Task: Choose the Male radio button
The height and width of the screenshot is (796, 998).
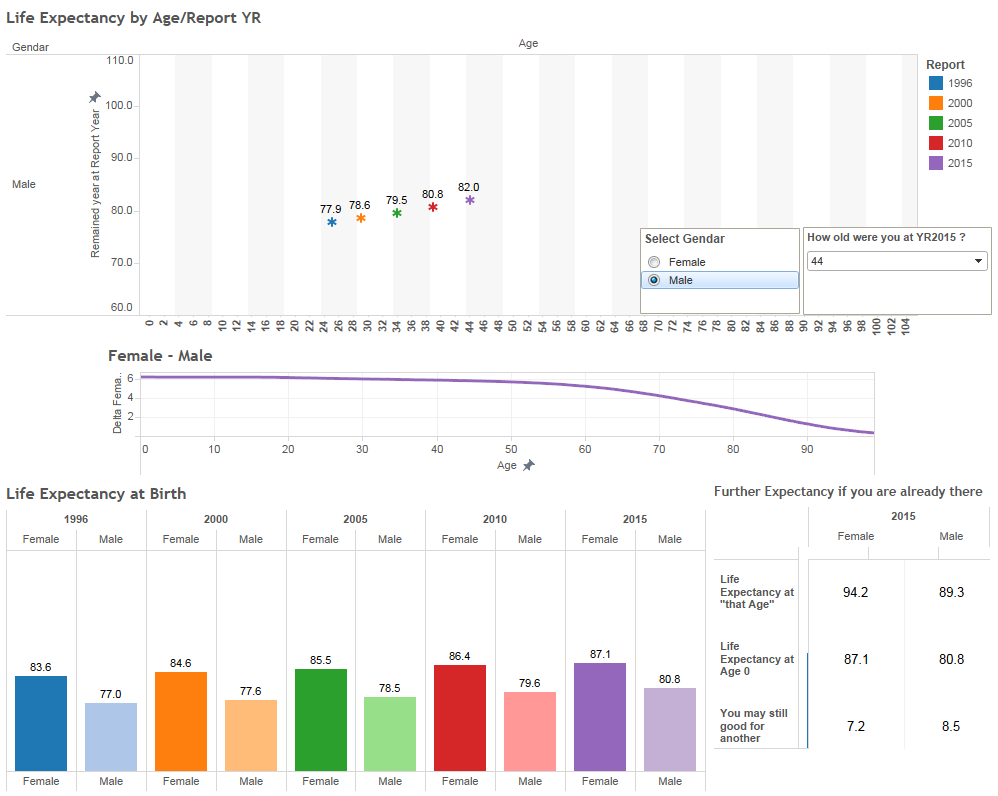Action: pyautogui.click(x=654, y=280)
